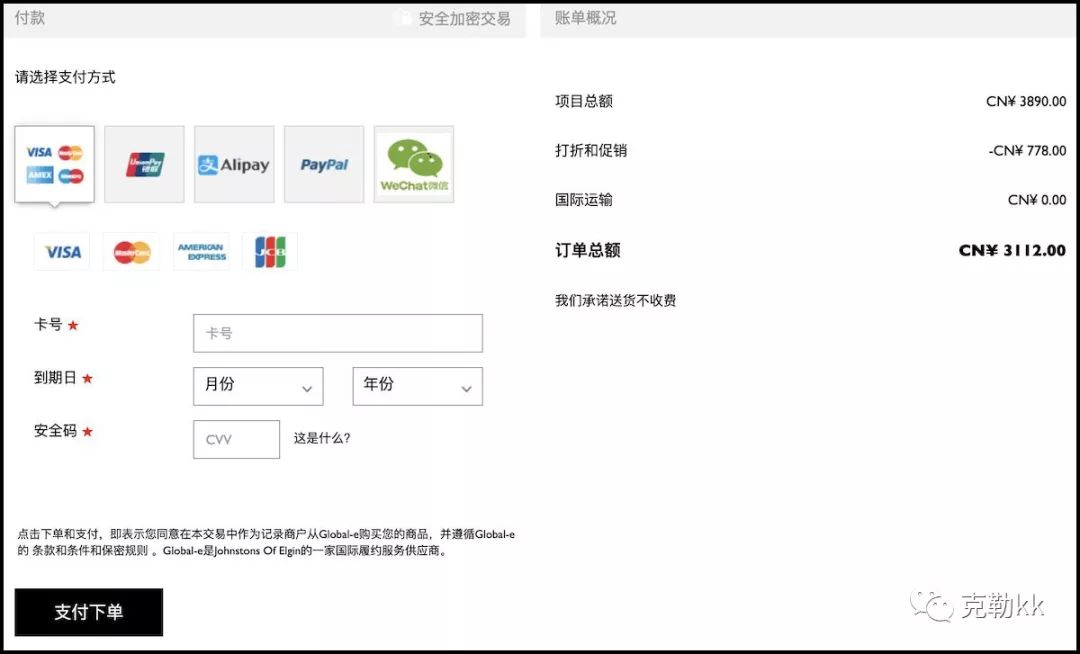Click the VISA card brand icon
1080x654 pixels.
[x=62, y=251]
